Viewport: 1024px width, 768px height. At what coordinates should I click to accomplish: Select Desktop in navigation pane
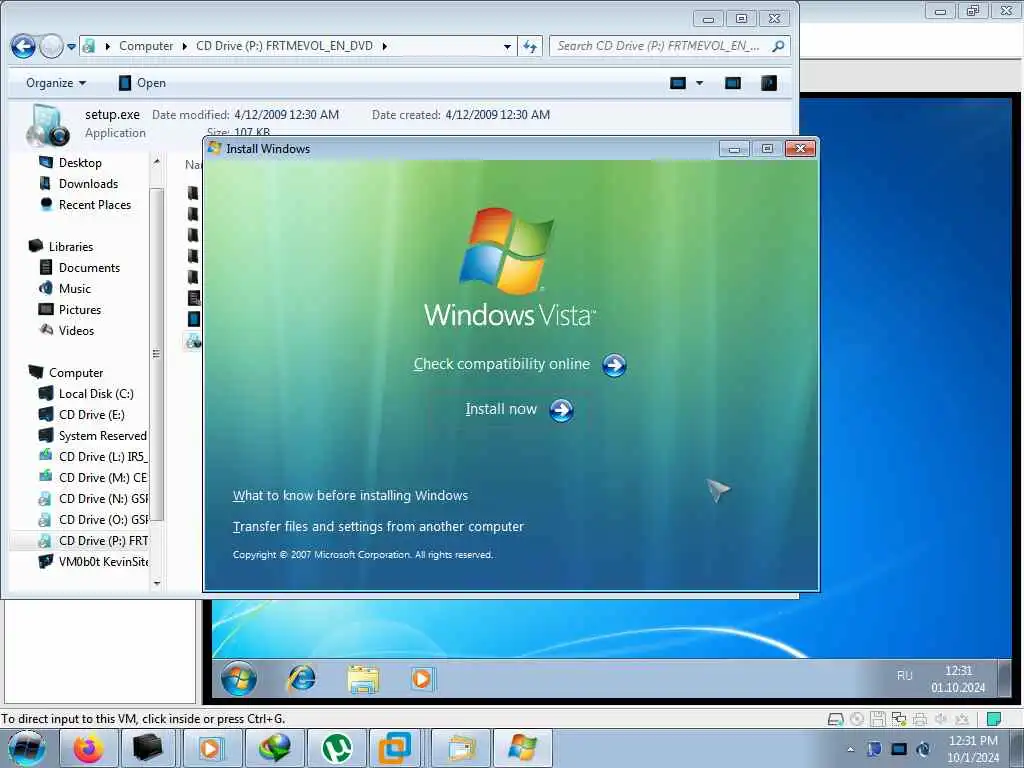[71, 163]
